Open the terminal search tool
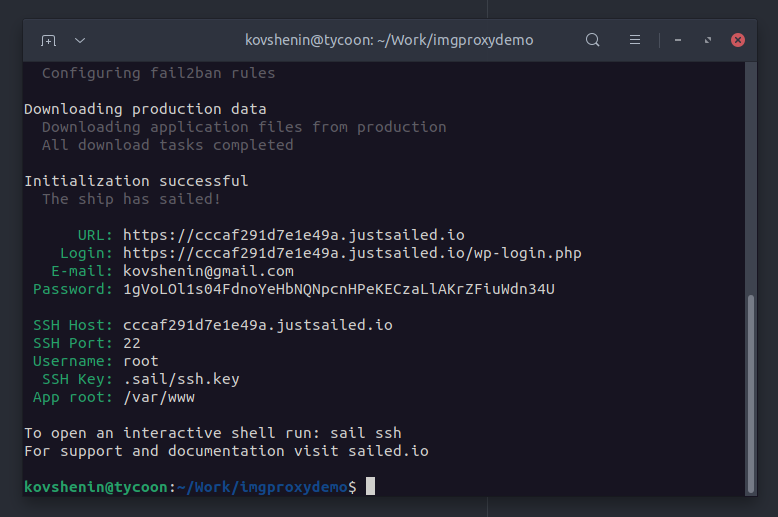This screenshot has height=517, width=778. click(592, 40)
